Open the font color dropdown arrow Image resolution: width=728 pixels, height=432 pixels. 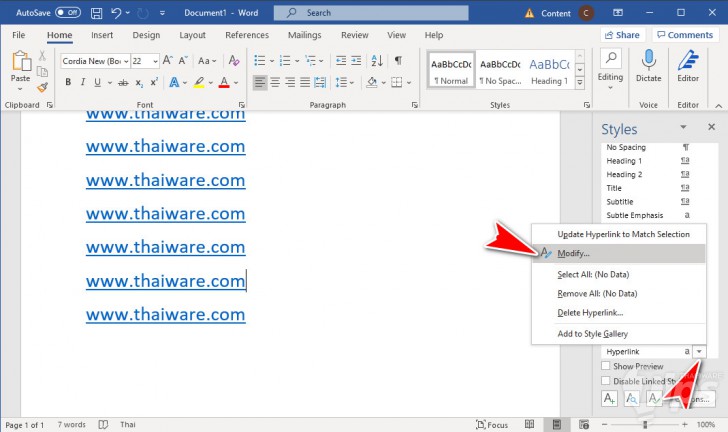[236, 83]
